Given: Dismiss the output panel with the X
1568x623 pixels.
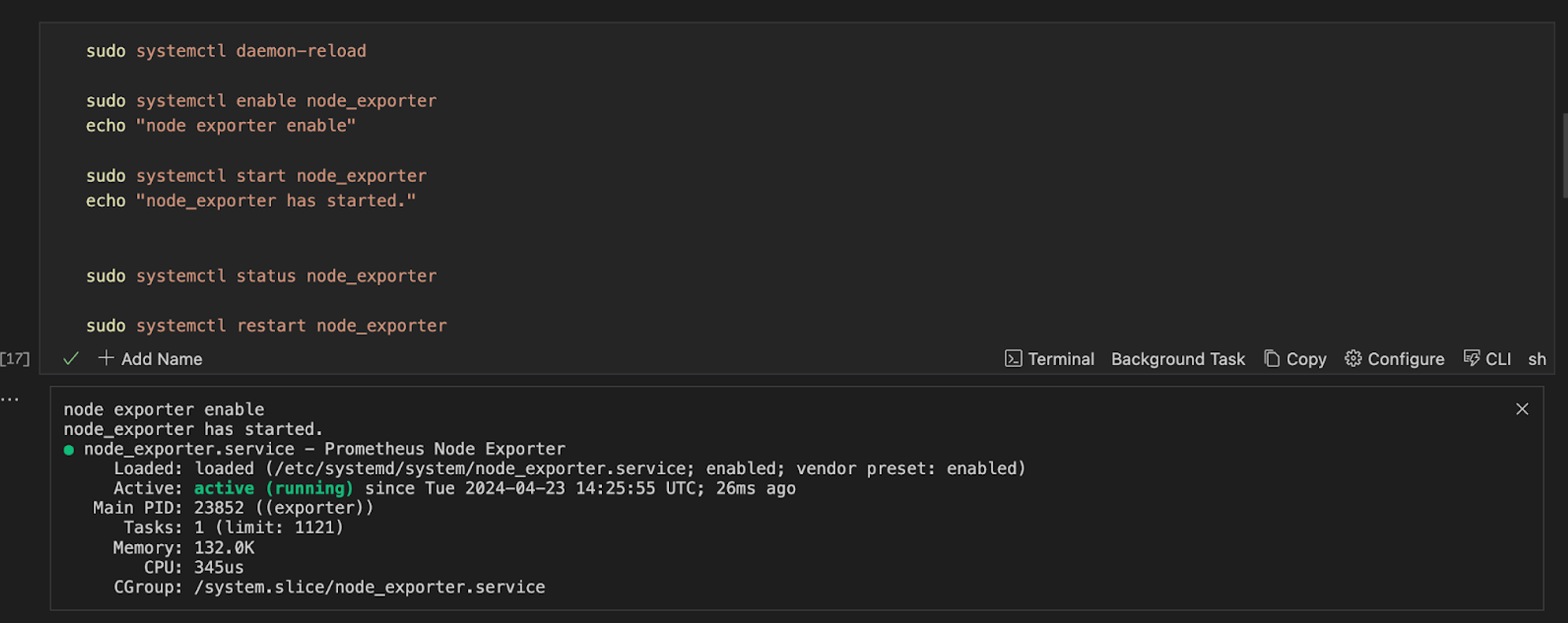Looking at the screenshot, I should click(1522, 409).
